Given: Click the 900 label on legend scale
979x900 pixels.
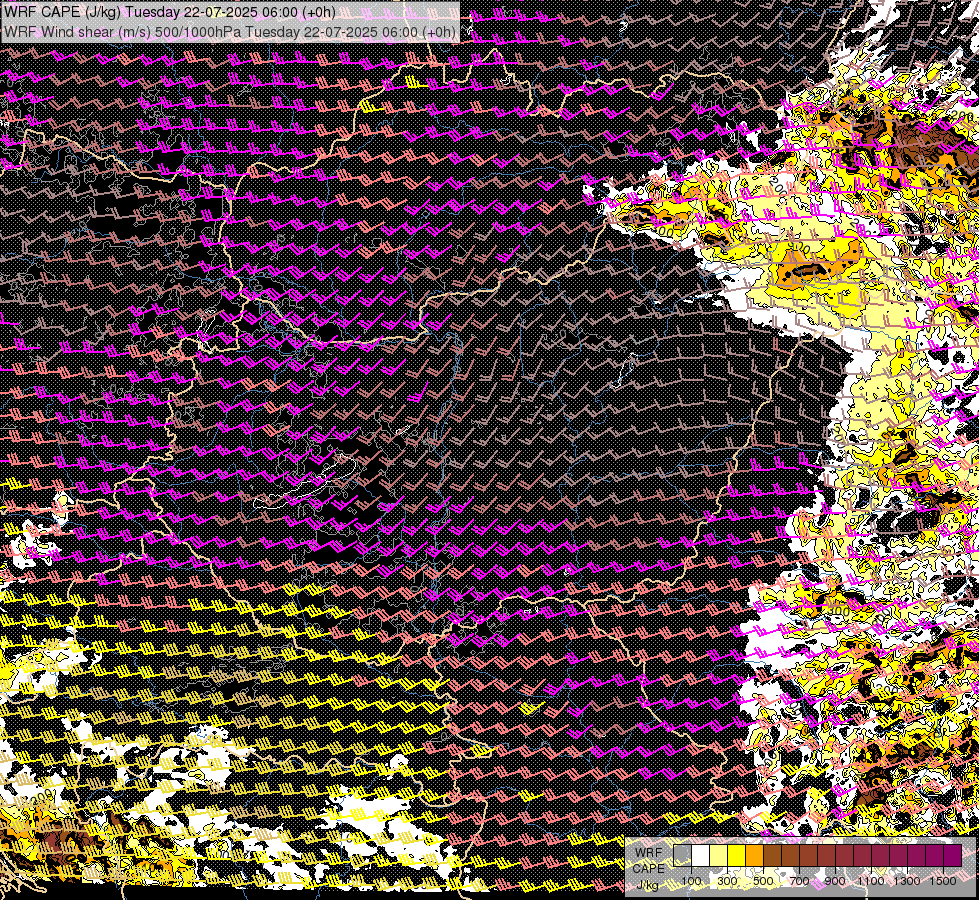Looking at the screenshot, I should 835,881.
